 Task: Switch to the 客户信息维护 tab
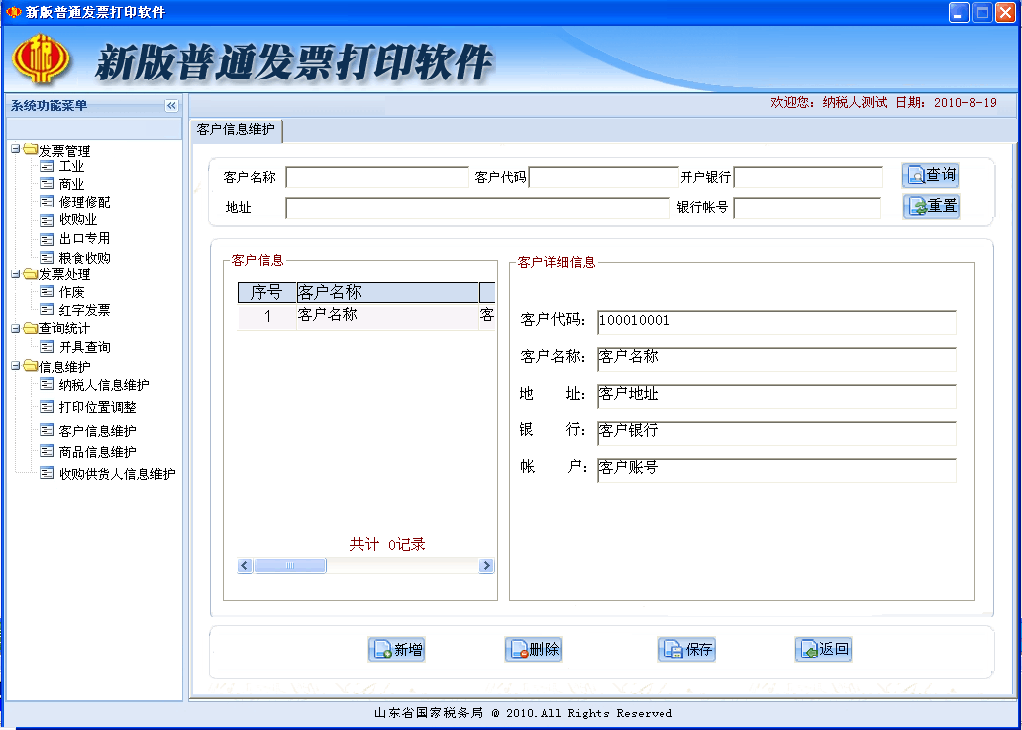[233, 130]
